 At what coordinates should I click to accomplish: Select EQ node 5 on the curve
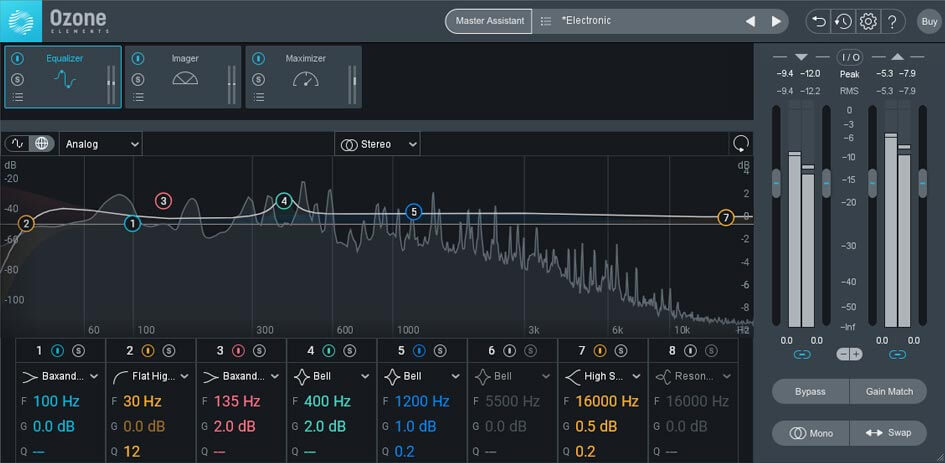click(x=413, y=212)
